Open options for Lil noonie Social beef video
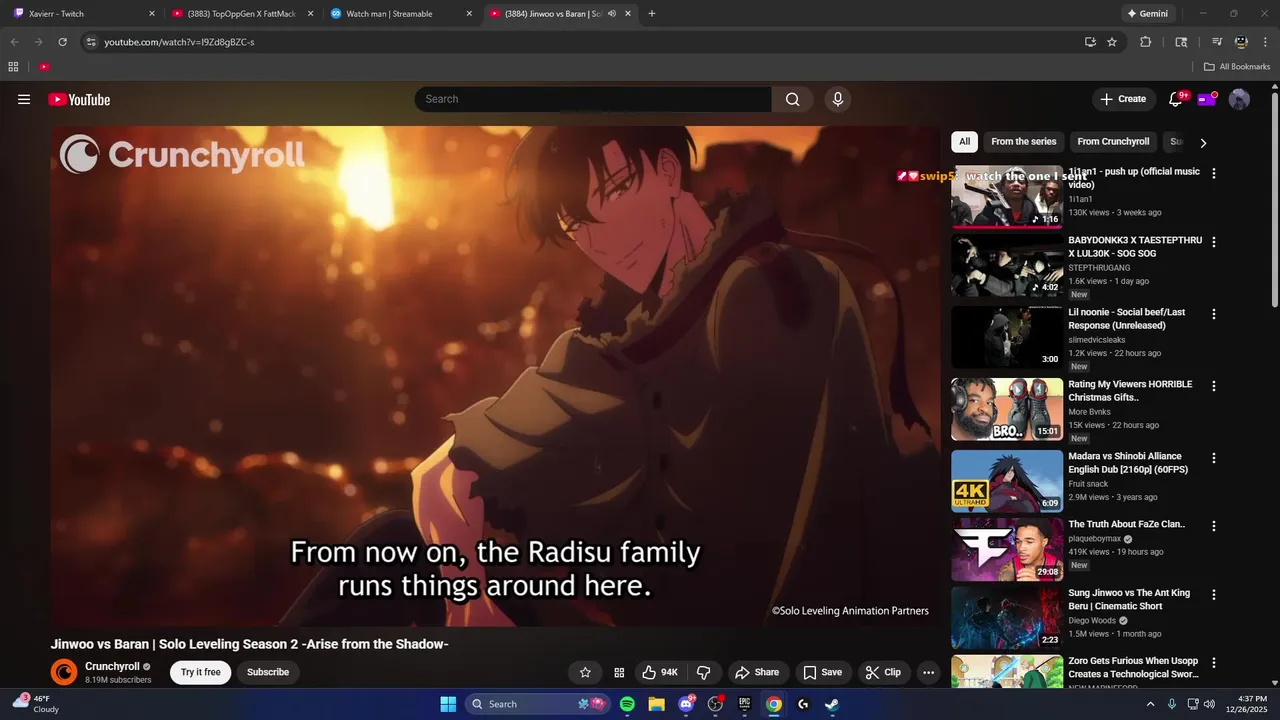 [1214, 314]
